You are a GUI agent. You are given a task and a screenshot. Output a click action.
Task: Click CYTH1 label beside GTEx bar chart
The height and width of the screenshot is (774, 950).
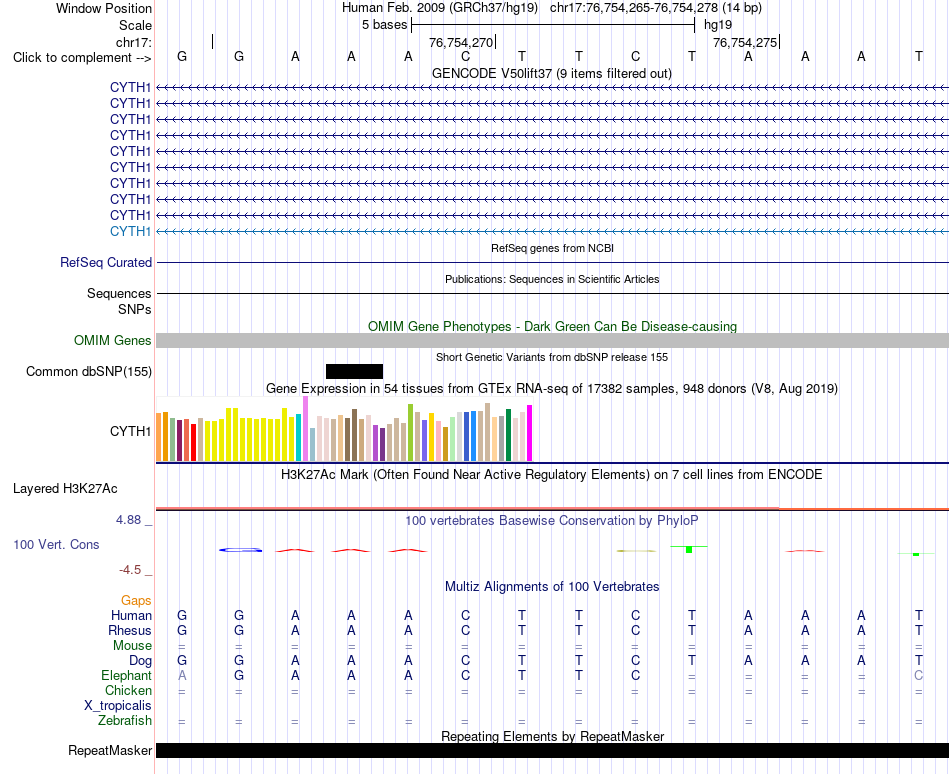130,431
